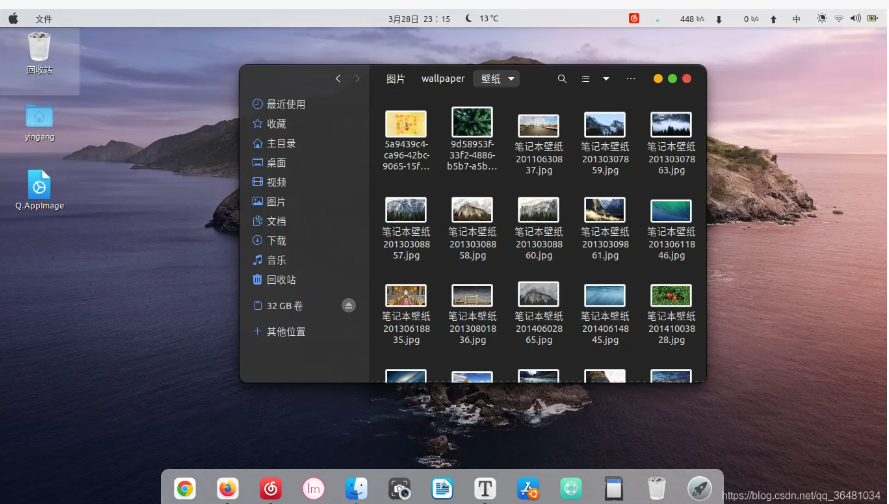Screen dimensions: 889x504
Task: Click the date and time in top bar
Action: [418, 19]
